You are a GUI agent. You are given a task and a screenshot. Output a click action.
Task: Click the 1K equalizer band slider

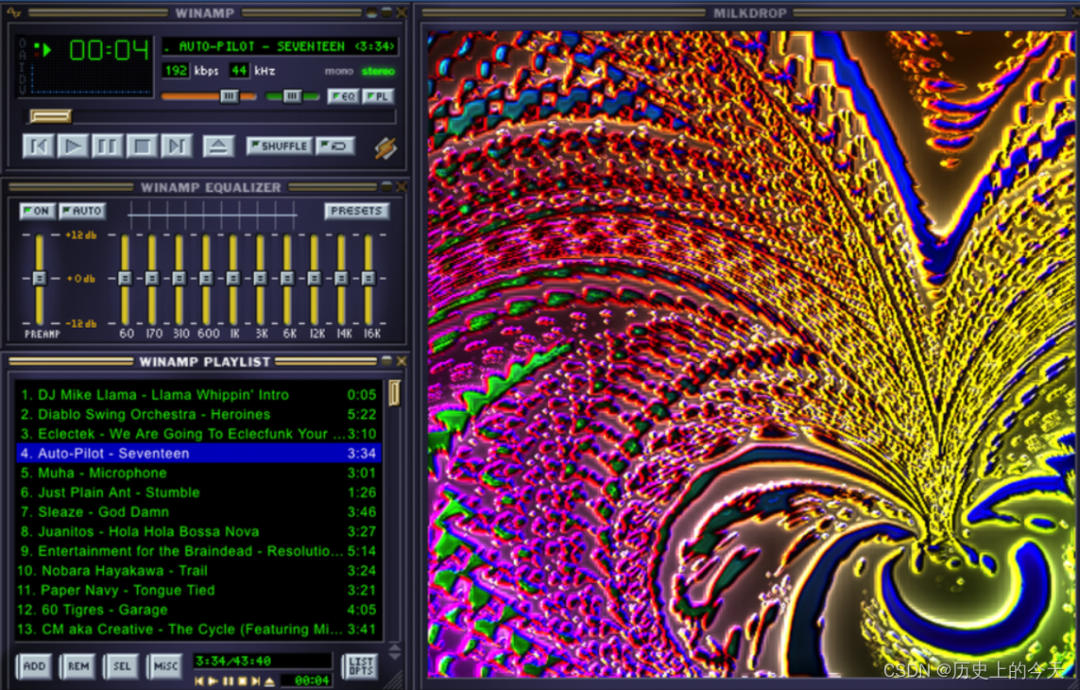(233, 278)
